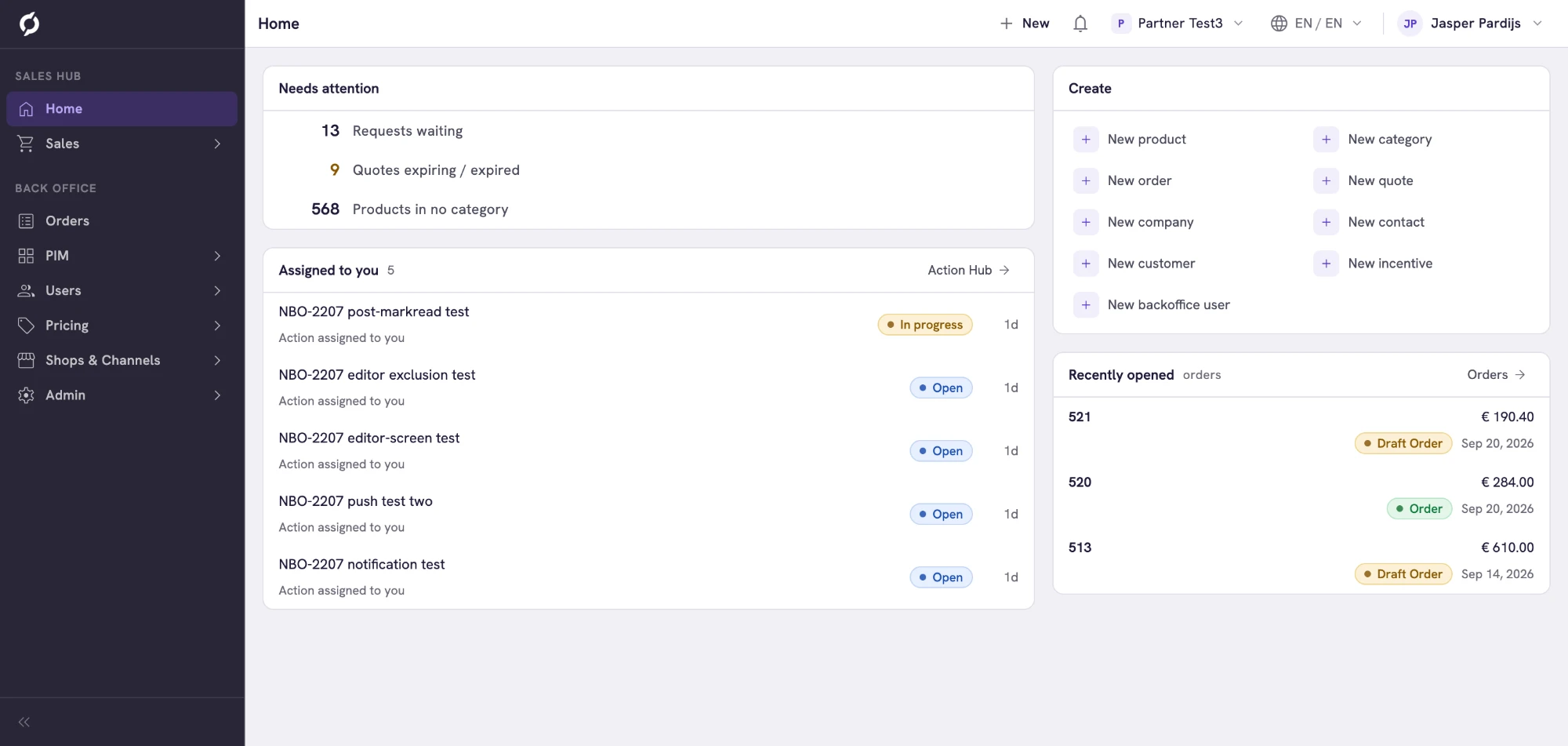This screenshot has width=1568, height=746.
Task: Expand the Sales submenu chevron
Action: click(x=217, y=144)
